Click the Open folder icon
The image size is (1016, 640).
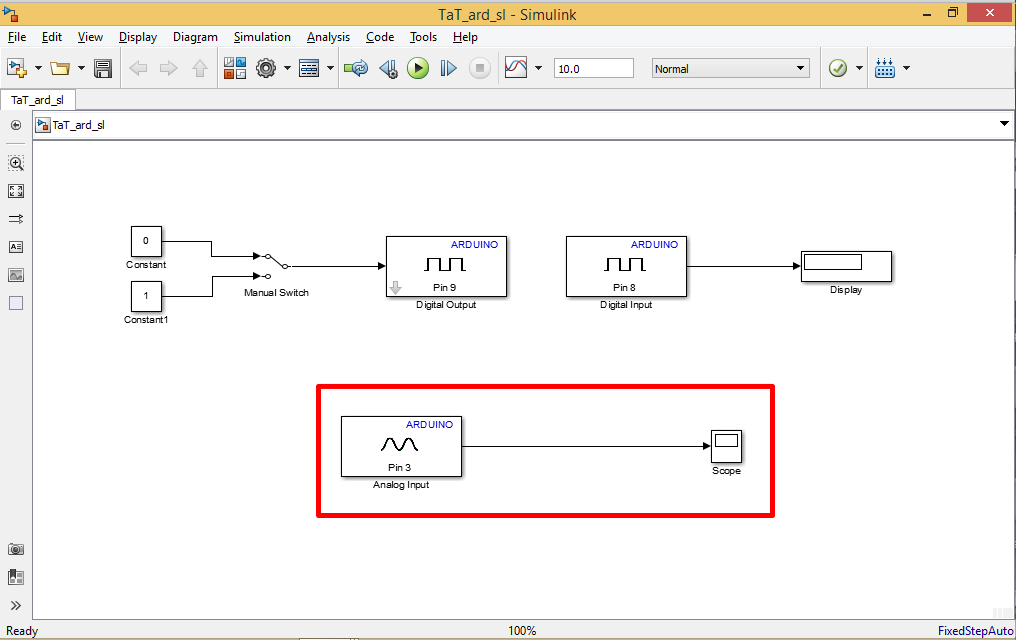click(60, 68)
